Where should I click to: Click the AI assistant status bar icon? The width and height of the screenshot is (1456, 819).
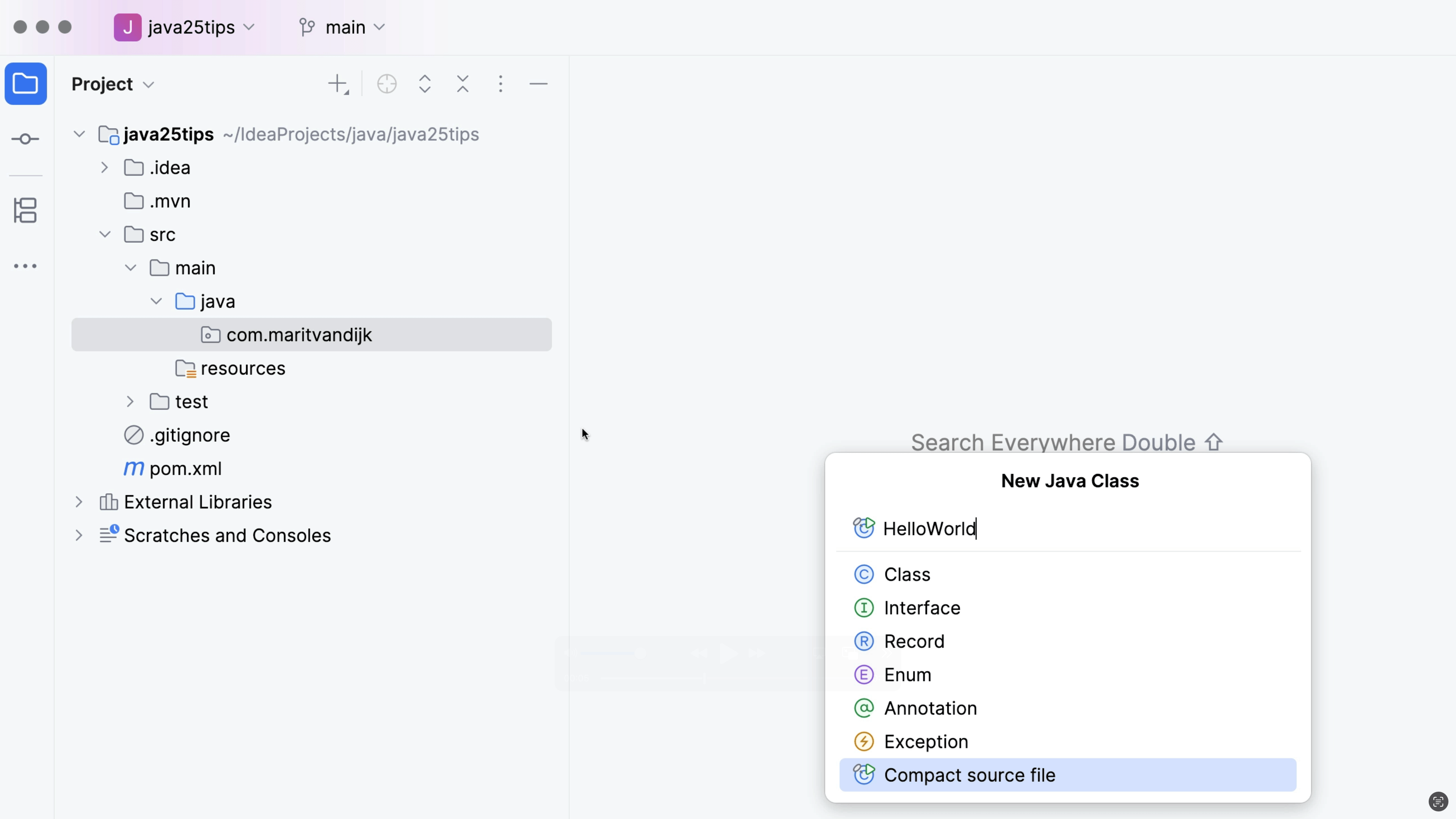click(x=1438, y=802)
